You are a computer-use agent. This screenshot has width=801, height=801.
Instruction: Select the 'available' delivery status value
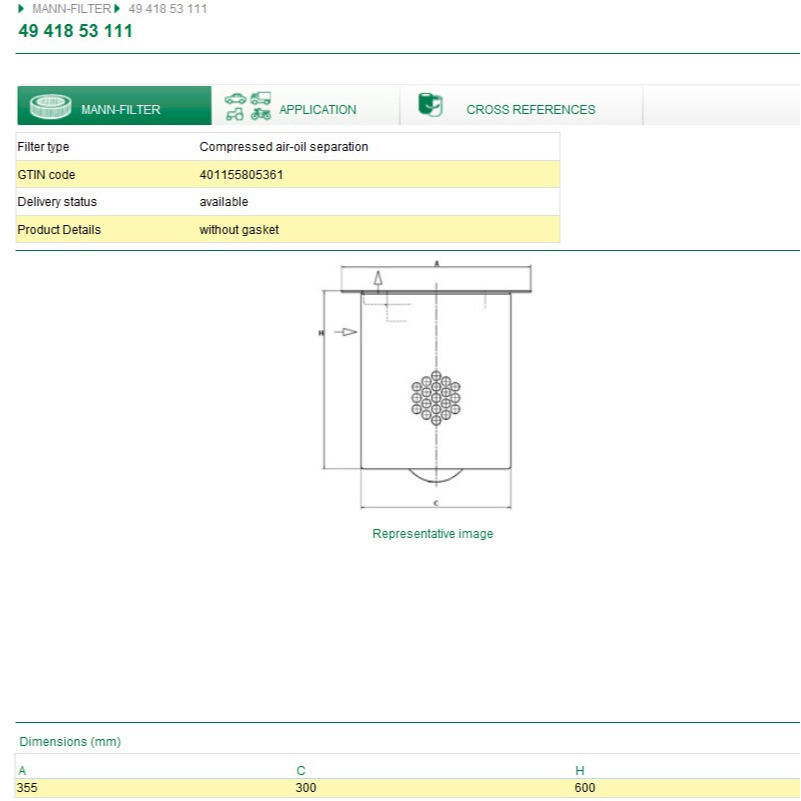pos(224,202)
